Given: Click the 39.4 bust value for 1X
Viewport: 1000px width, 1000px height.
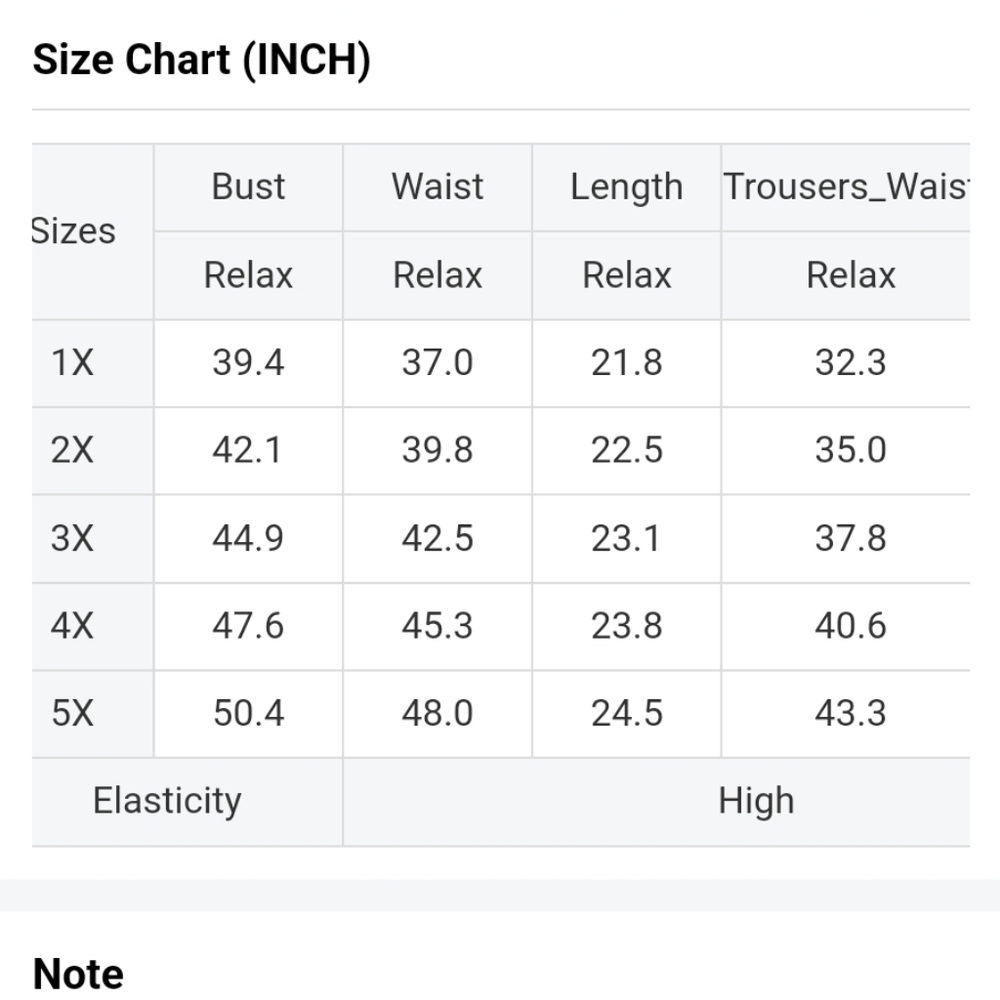Looking at the screenshot, I should [248, 363].
